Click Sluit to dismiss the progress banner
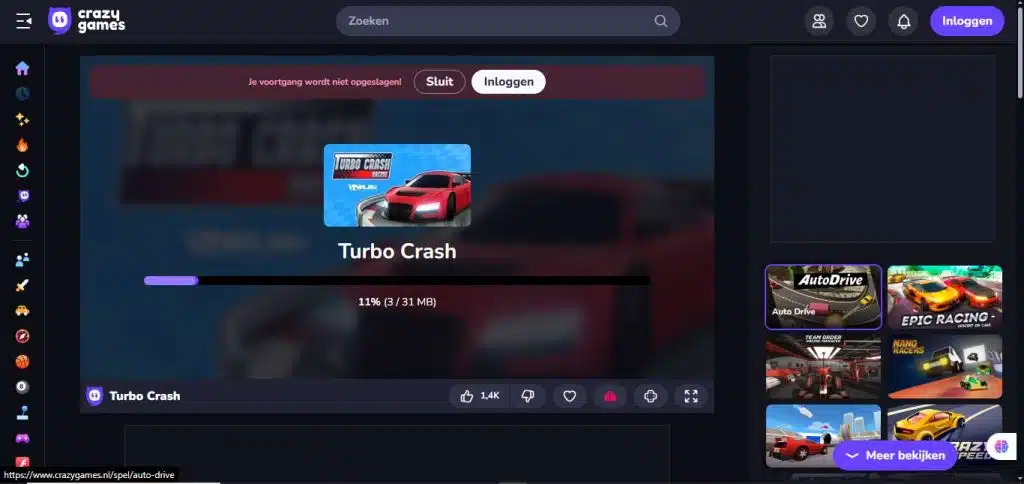 tap(440, 82)
